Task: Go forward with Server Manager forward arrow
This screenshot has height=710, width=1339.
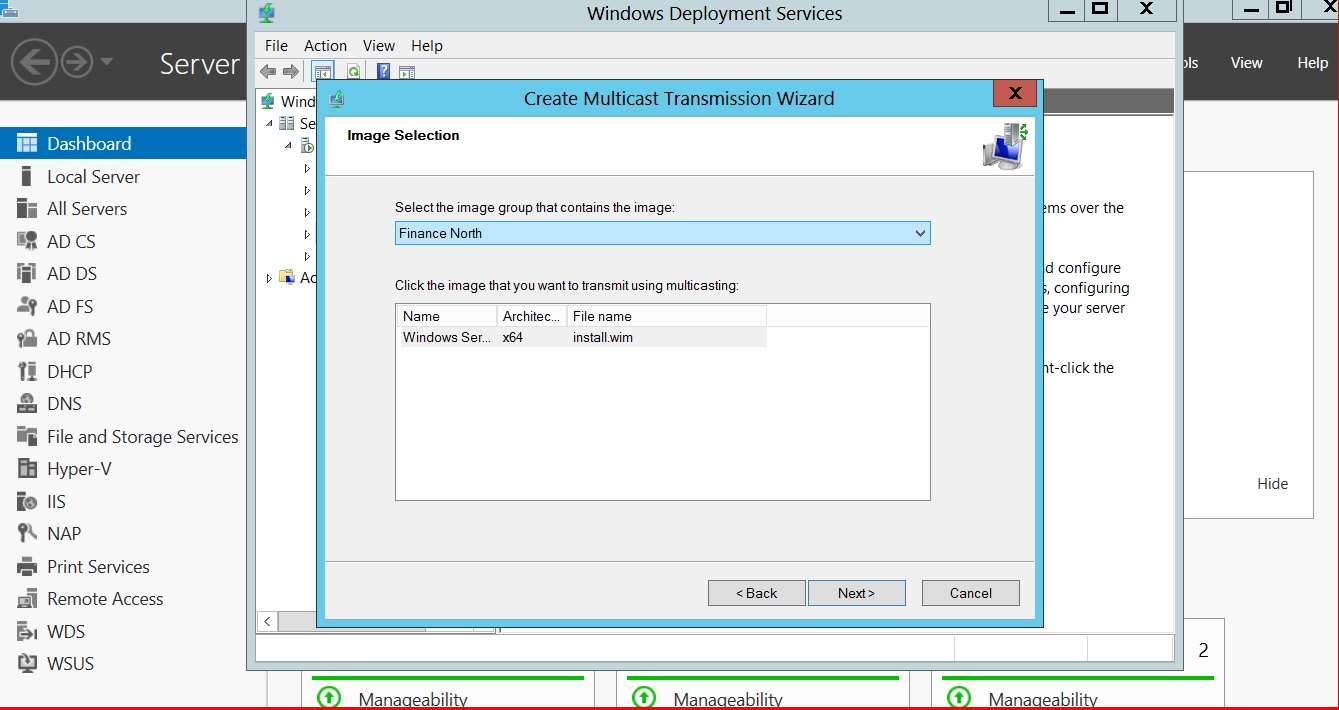Action: (77, 63)
